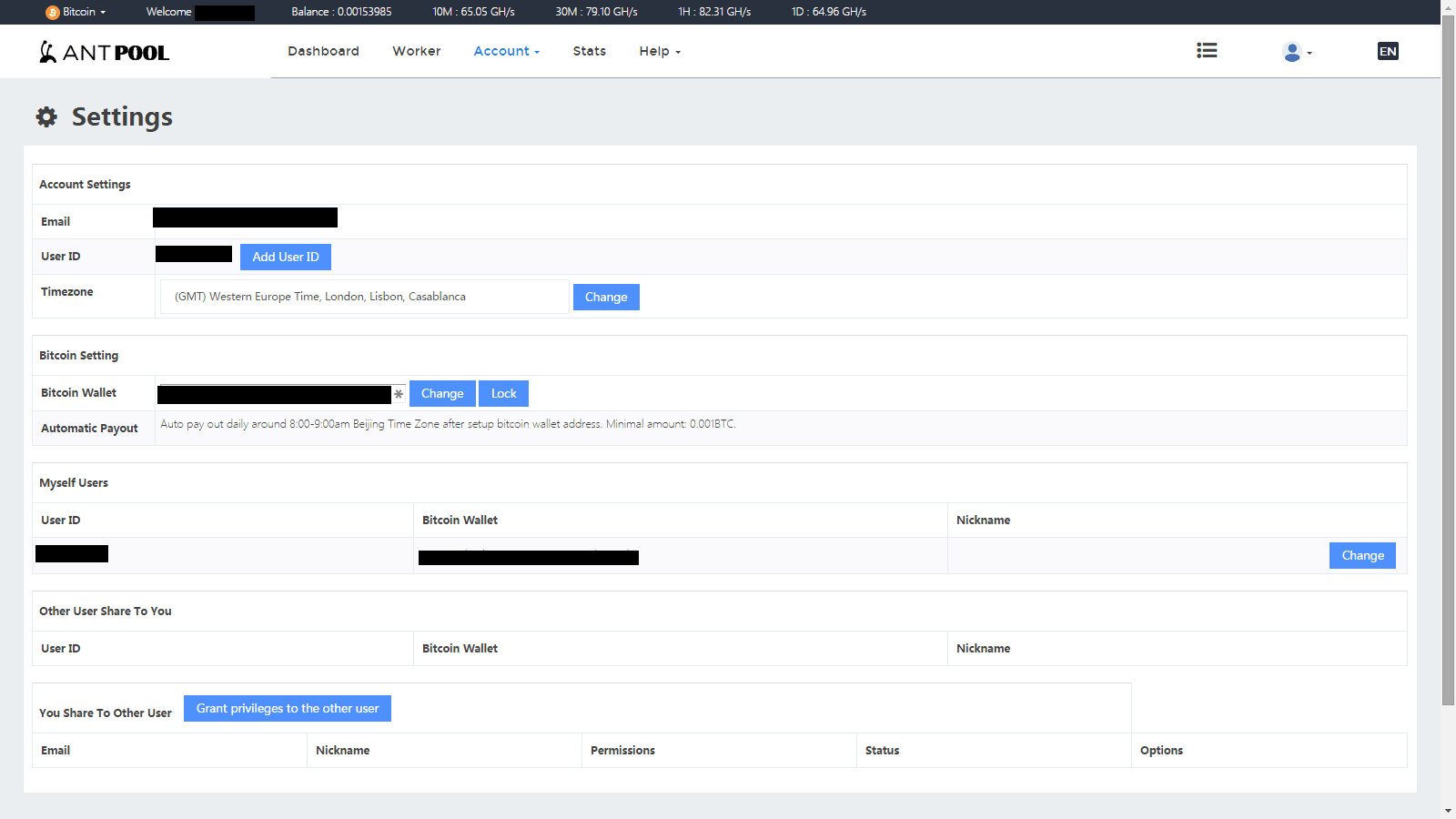Click Email label in Account Settings
This screenshot has height=819, width=1456.
point(56,221)
